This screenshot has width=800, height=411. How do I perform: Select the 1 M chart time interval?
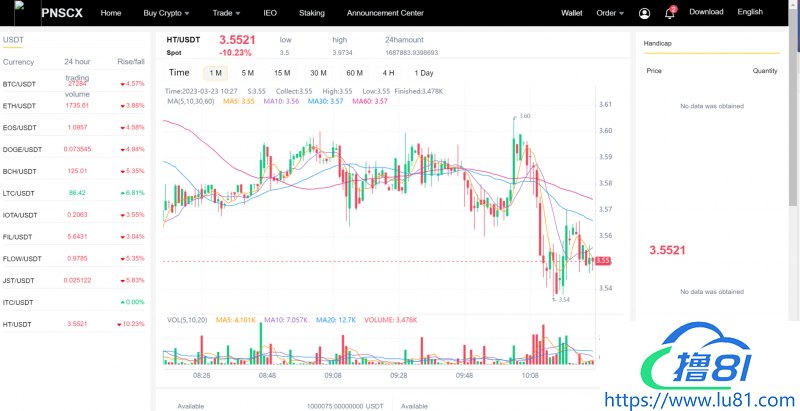coord(216,73)
